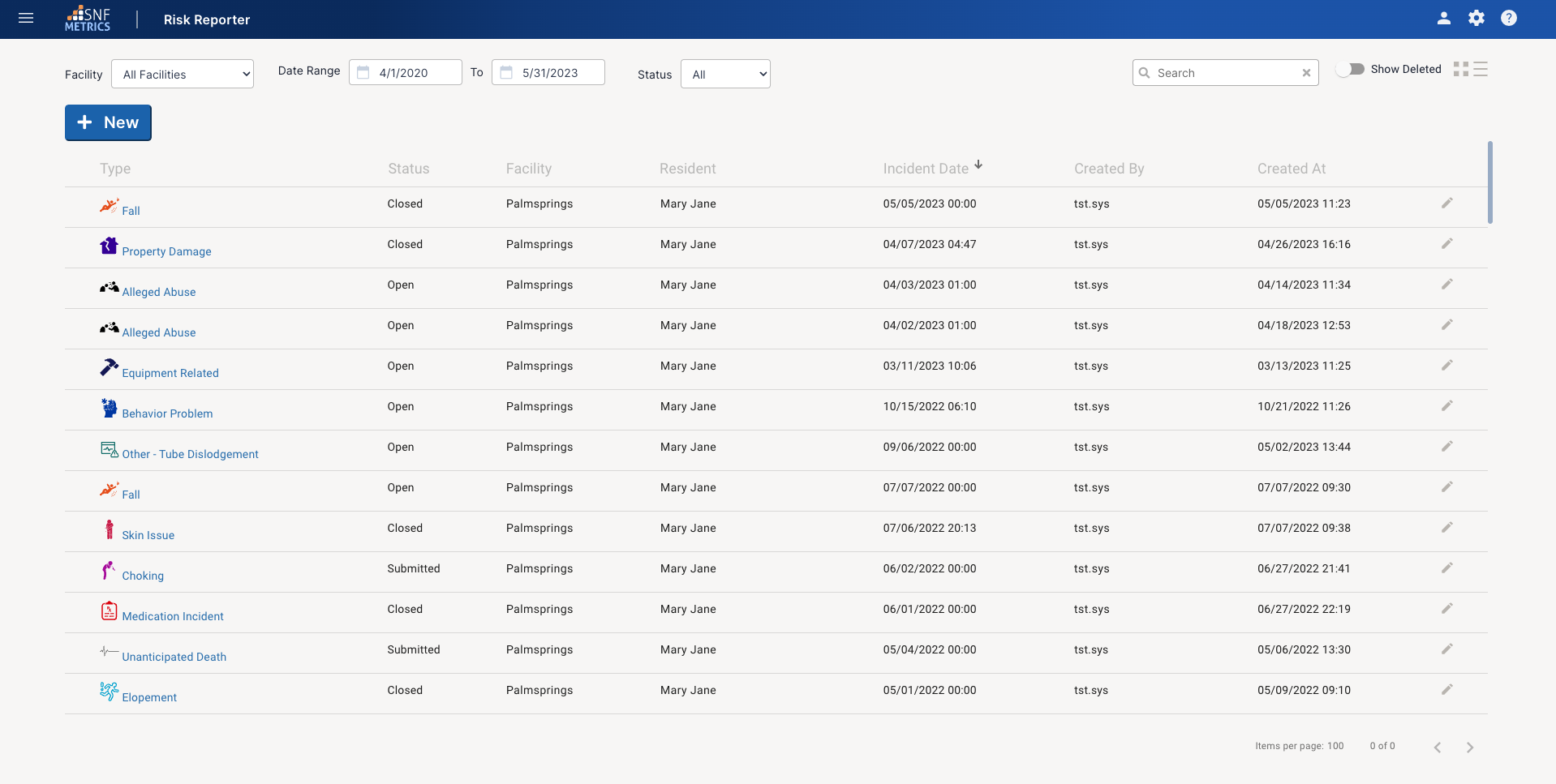Open the Skin Issue incident link
This screenshot has height=784, width=1556.
[x=148, y=535]
